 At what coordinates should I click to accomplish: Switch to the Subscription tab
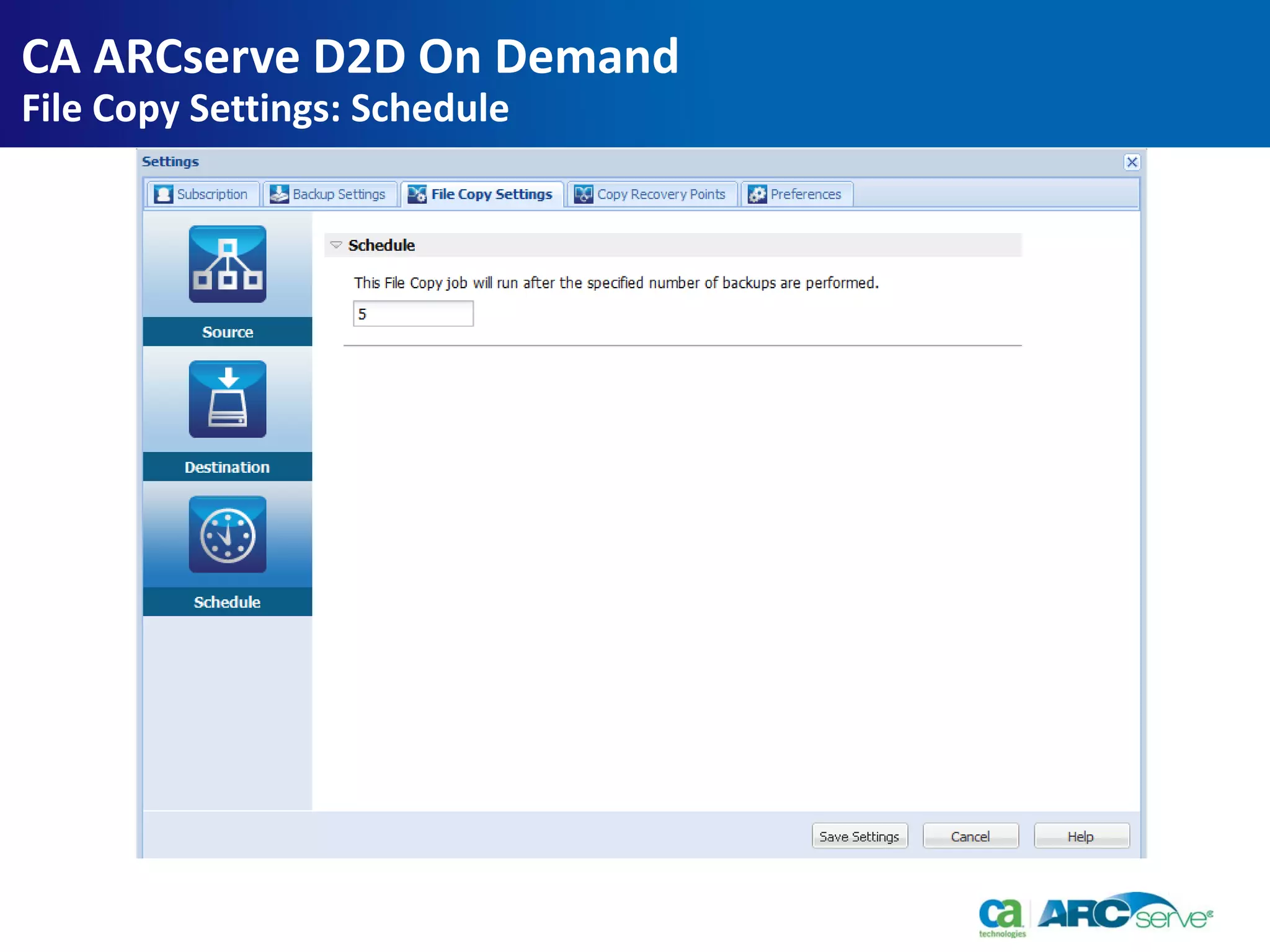203,194
